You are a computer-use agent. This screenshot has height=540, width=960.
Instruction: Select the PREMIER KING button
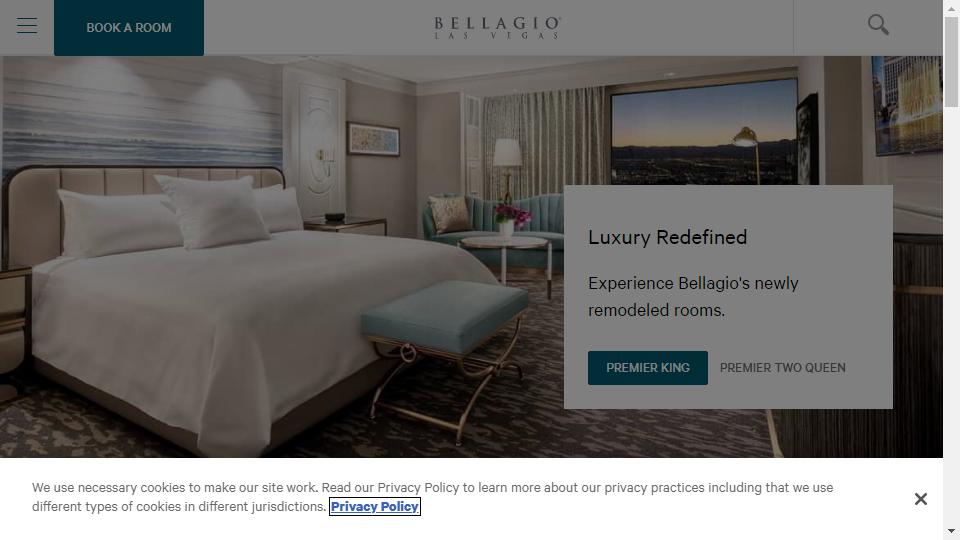point(648,368)
